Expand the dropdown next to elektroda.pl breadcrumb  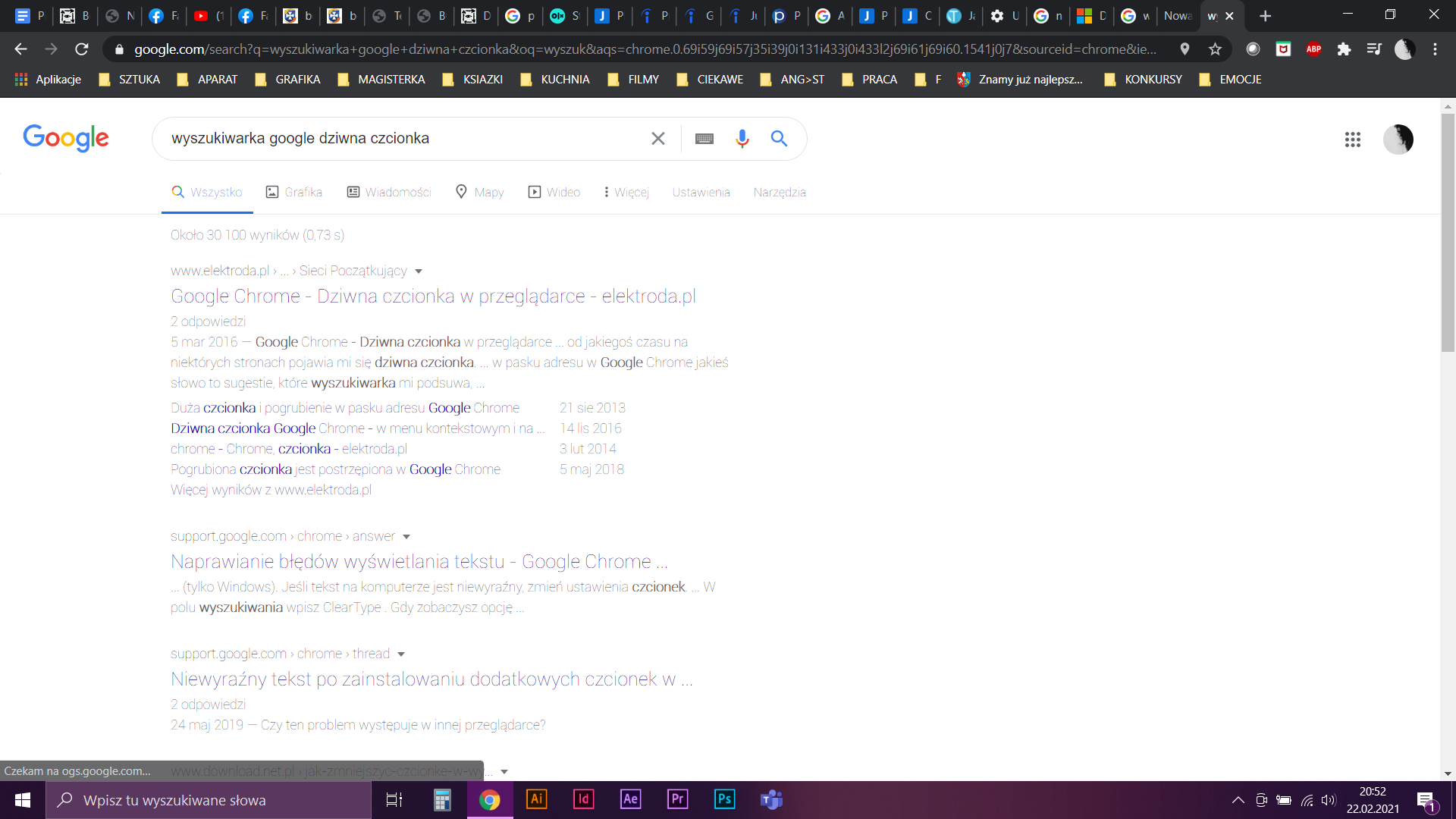[419, 271]
